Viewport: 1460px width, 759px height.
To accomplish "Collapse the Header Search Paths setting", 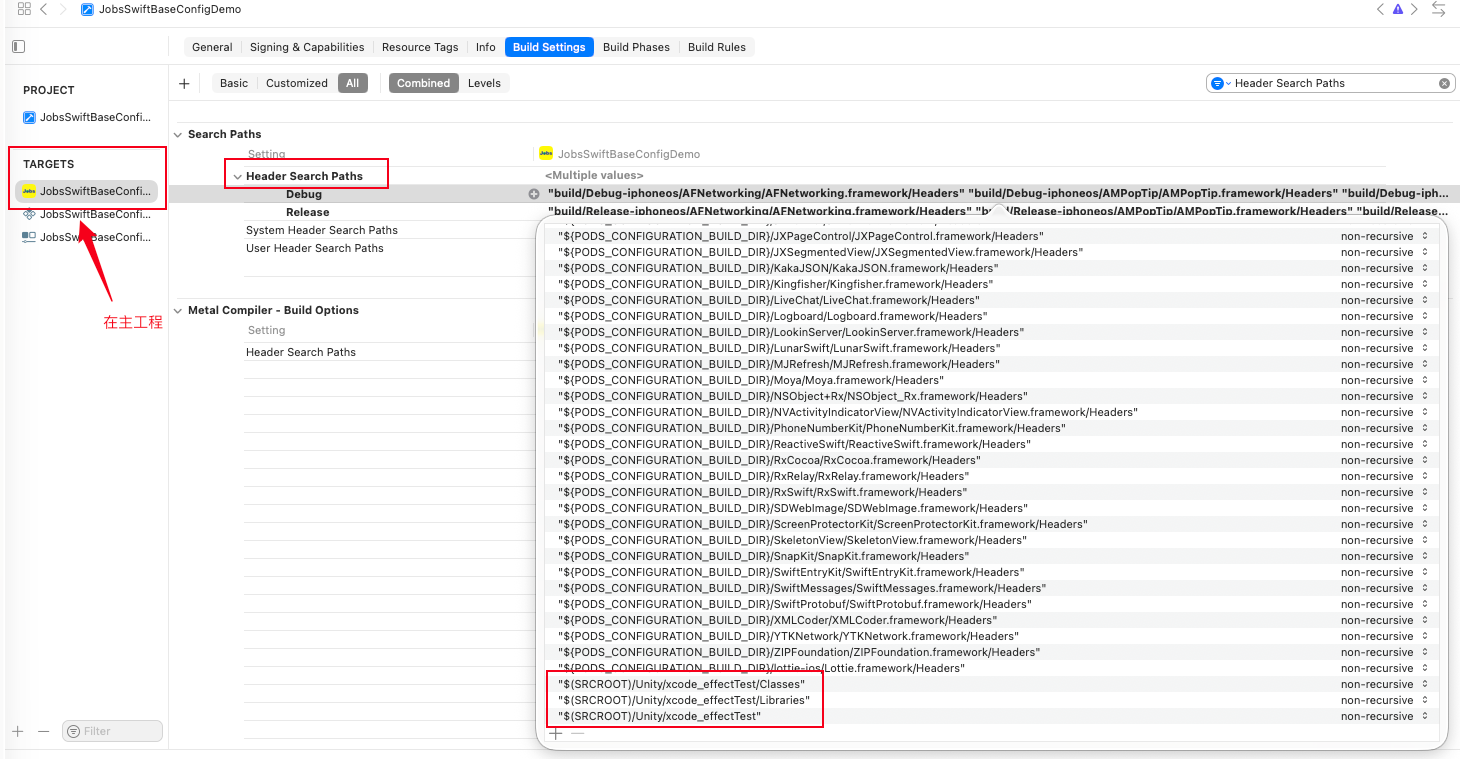I will tap(237, 177).
